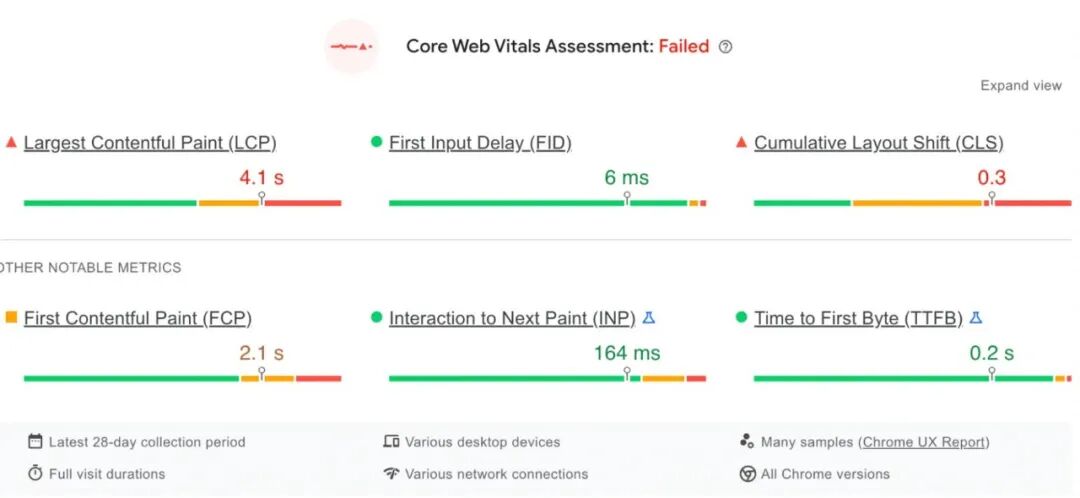Click the wifi network connections icon
Screen dimensions: 1080x498
click(x=391, y=474)
